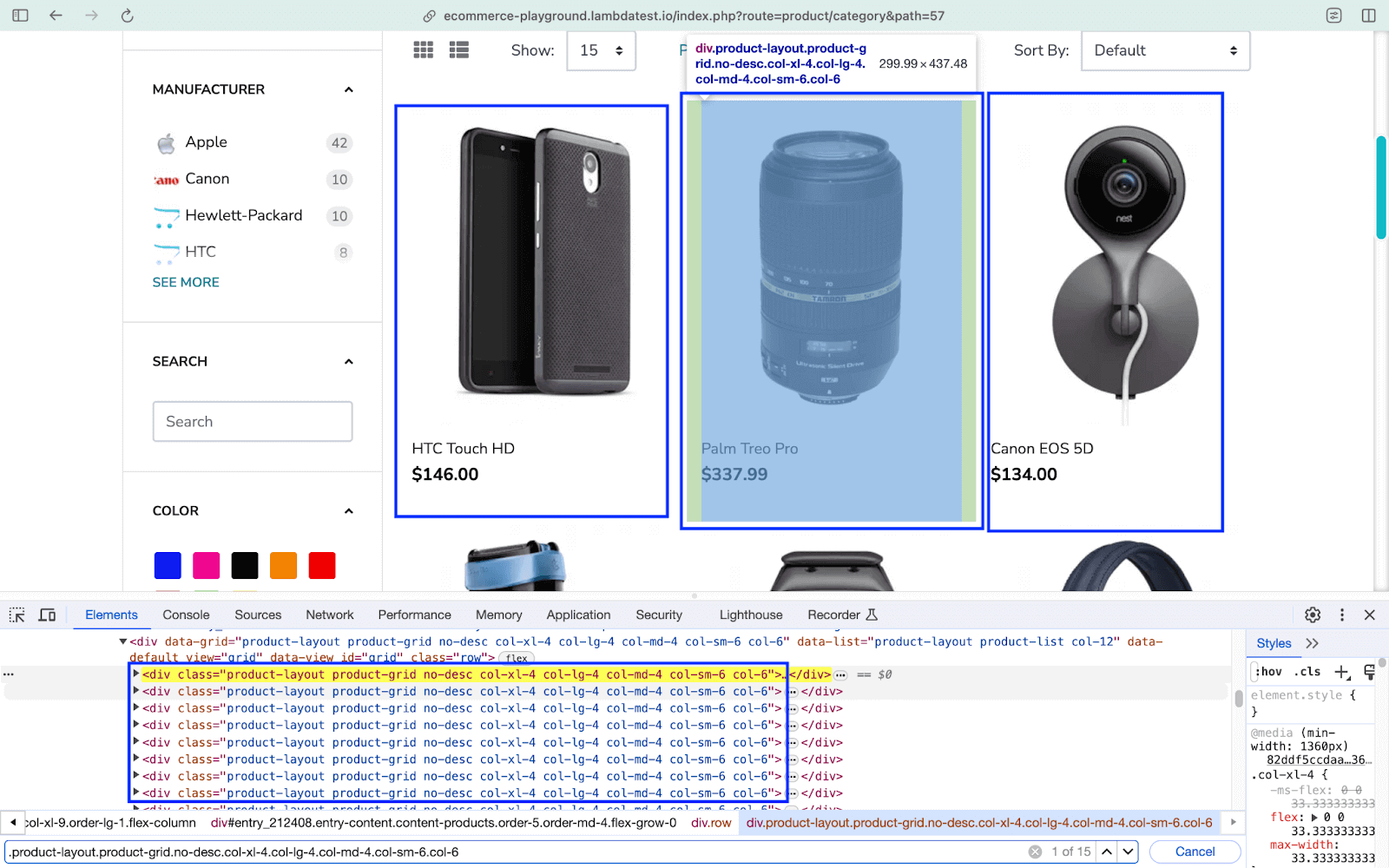Open the Security tab
The image size is (1389, 868).
(659, 615)
